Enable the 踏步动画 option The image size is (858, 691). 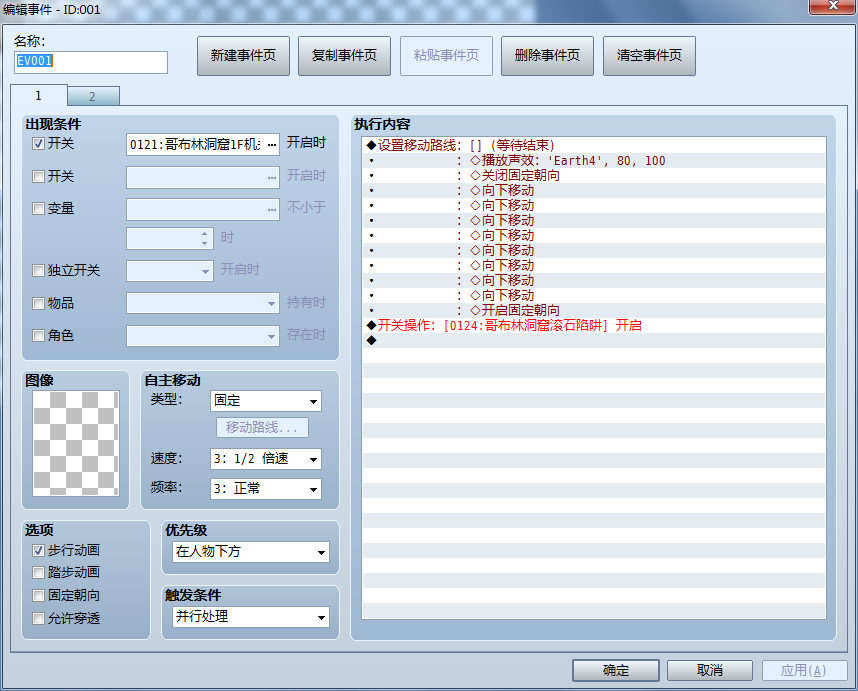[38, 572]
